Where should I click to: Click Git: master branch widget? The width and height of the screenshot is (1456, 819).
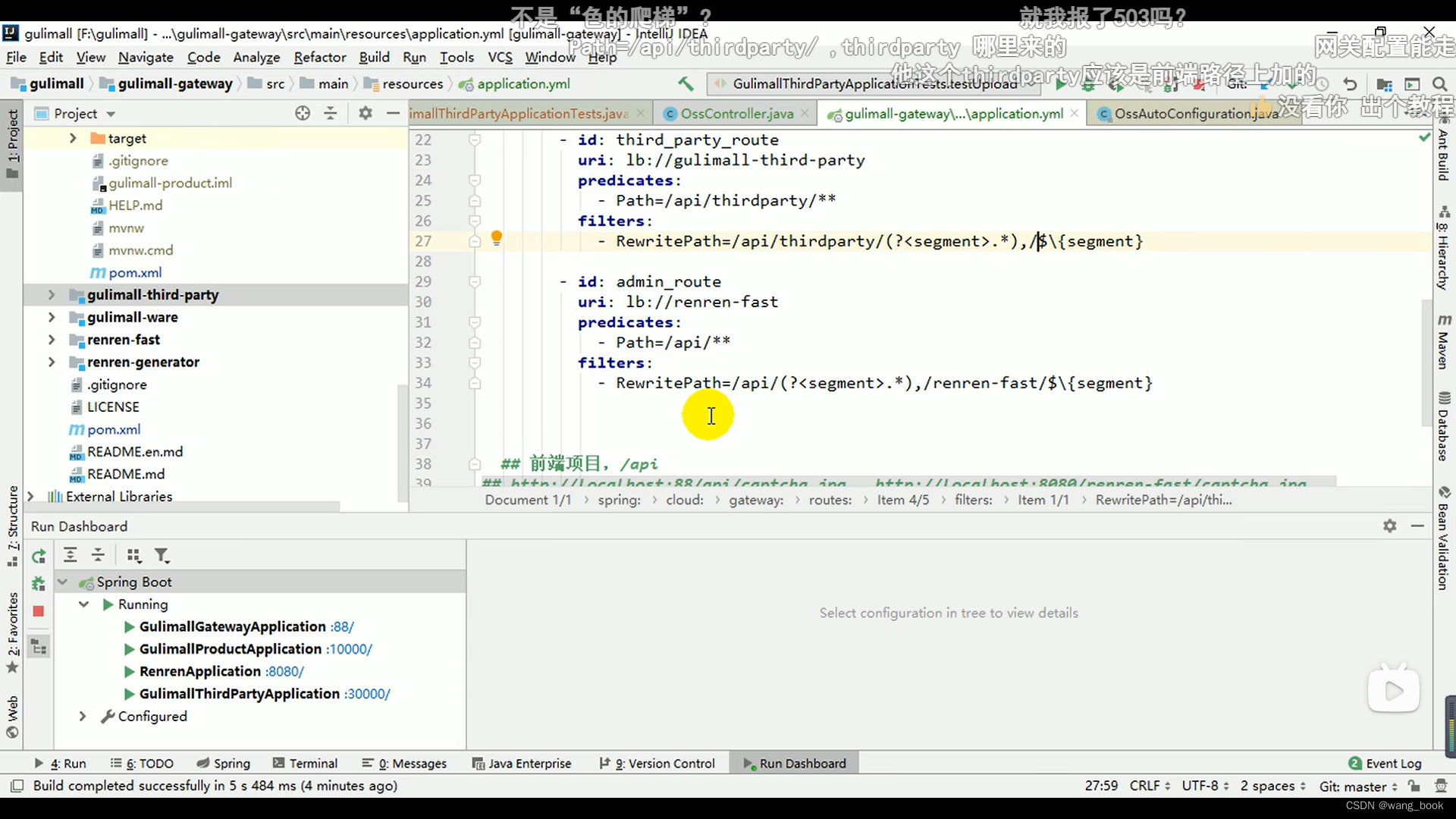[x=1358, y=786]
